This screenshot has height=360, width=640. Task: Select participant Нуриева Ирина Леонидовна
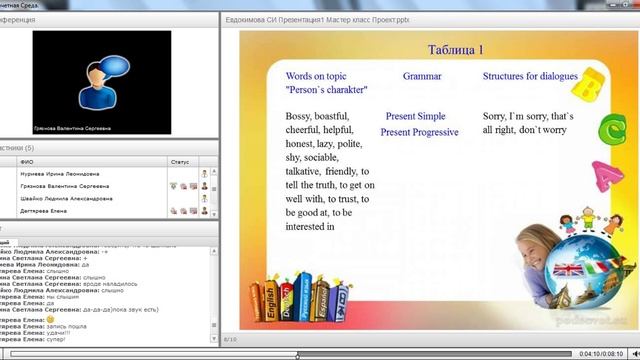click(x=60, y=174)
